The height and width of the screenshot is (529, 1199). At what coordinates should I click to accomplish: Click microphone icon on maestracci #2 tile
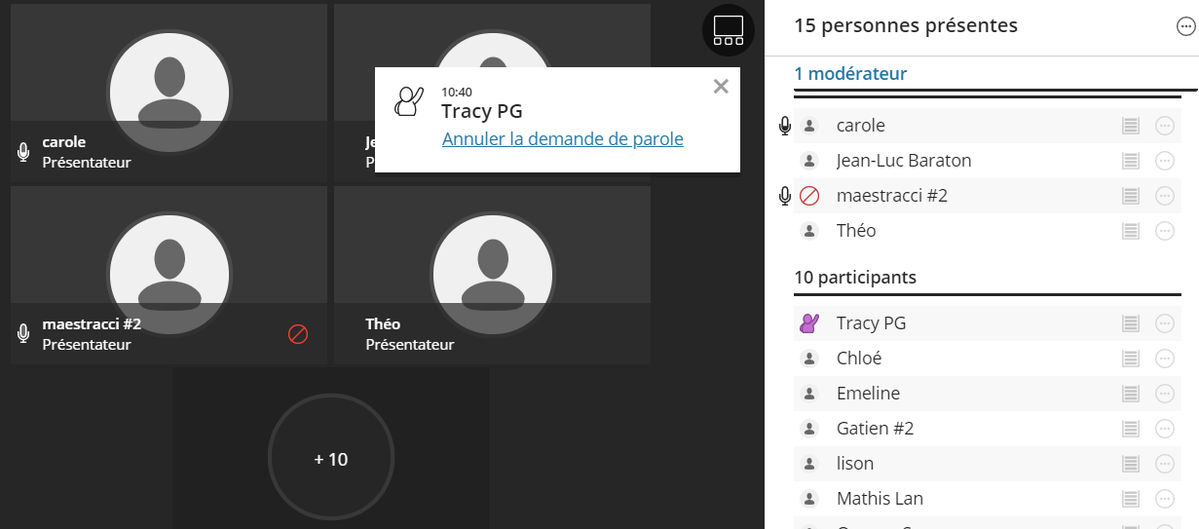[x=23, y=333]
